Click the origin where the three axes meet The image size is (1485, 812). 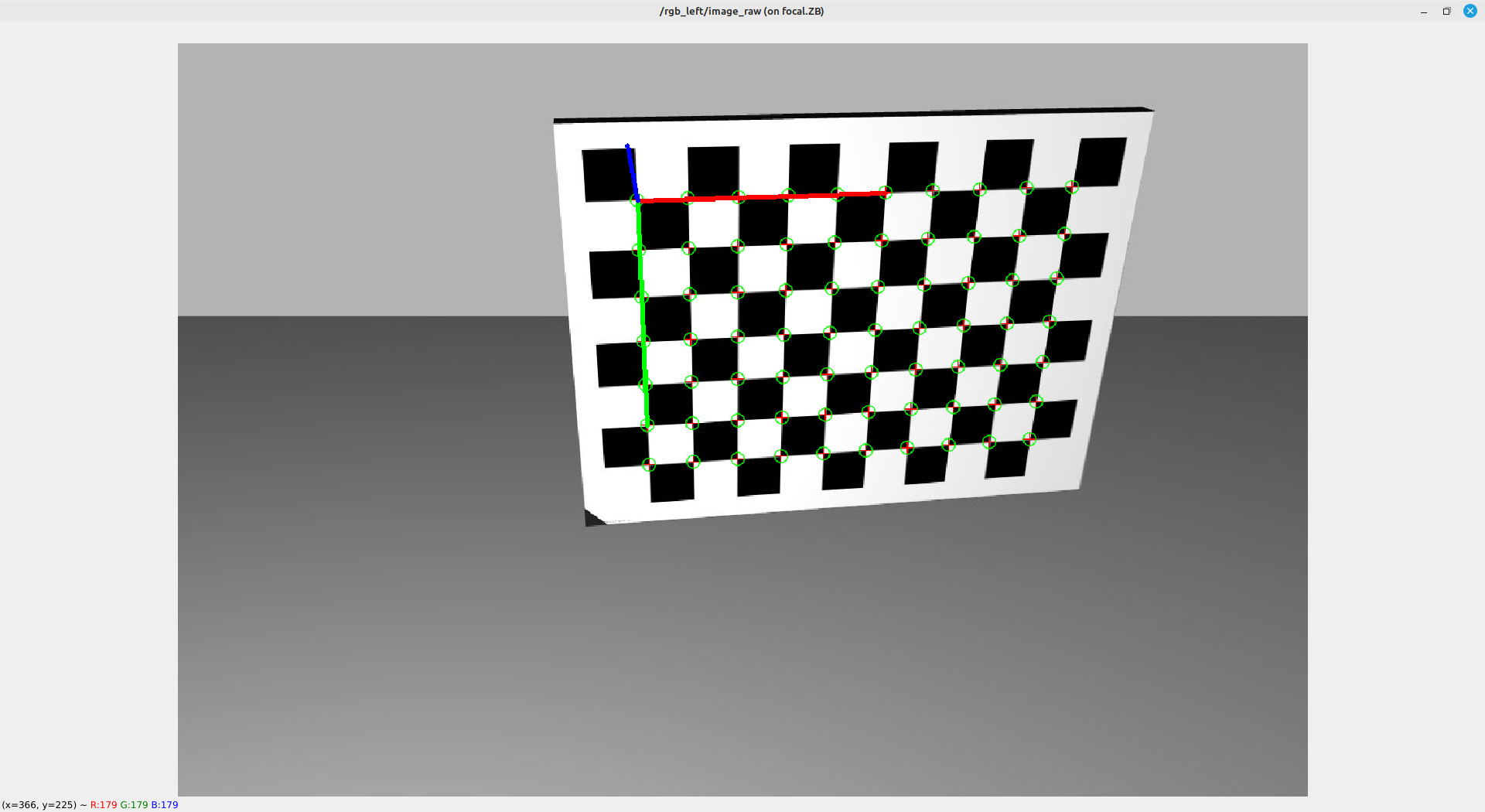(638, 201)
